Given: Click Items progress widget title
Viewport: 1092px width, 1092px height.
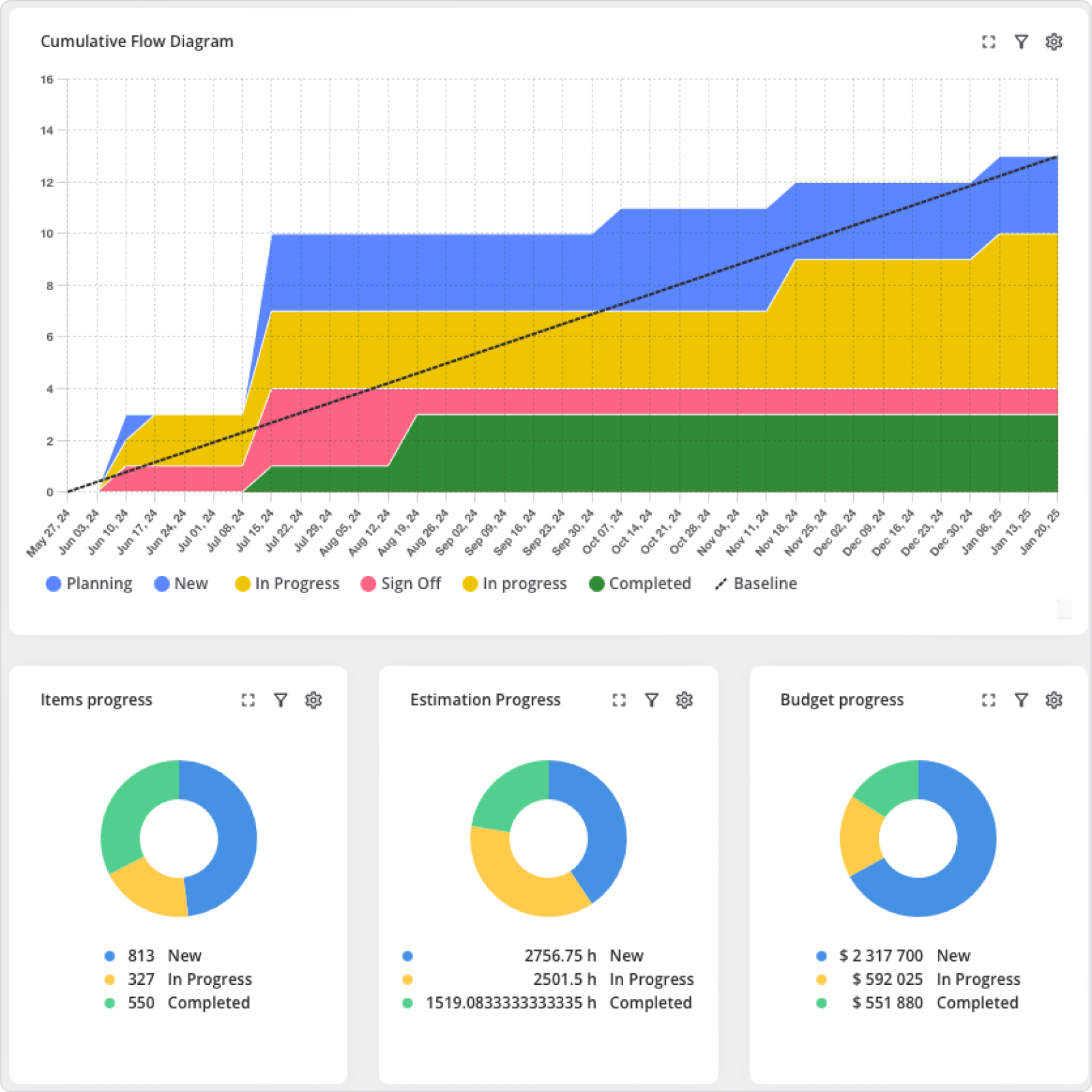Looking at the screenshot, I should click(96, 700).
